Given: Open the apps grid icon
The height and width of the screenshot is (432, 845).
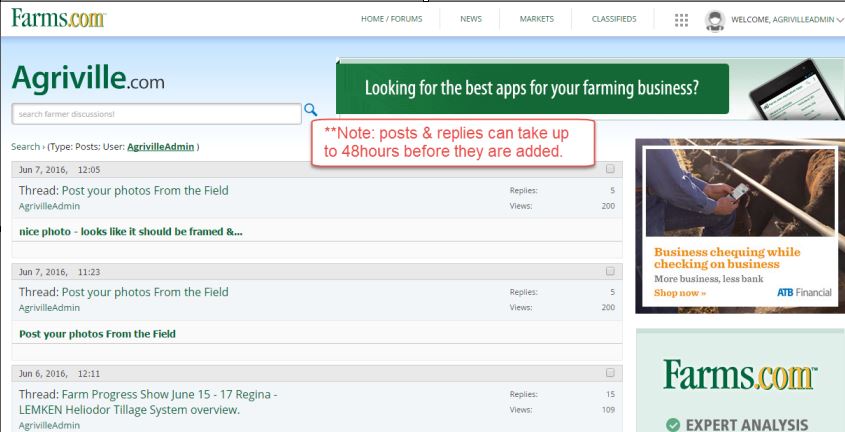Looking at the screenshot, I should click(x=682, y=19).
